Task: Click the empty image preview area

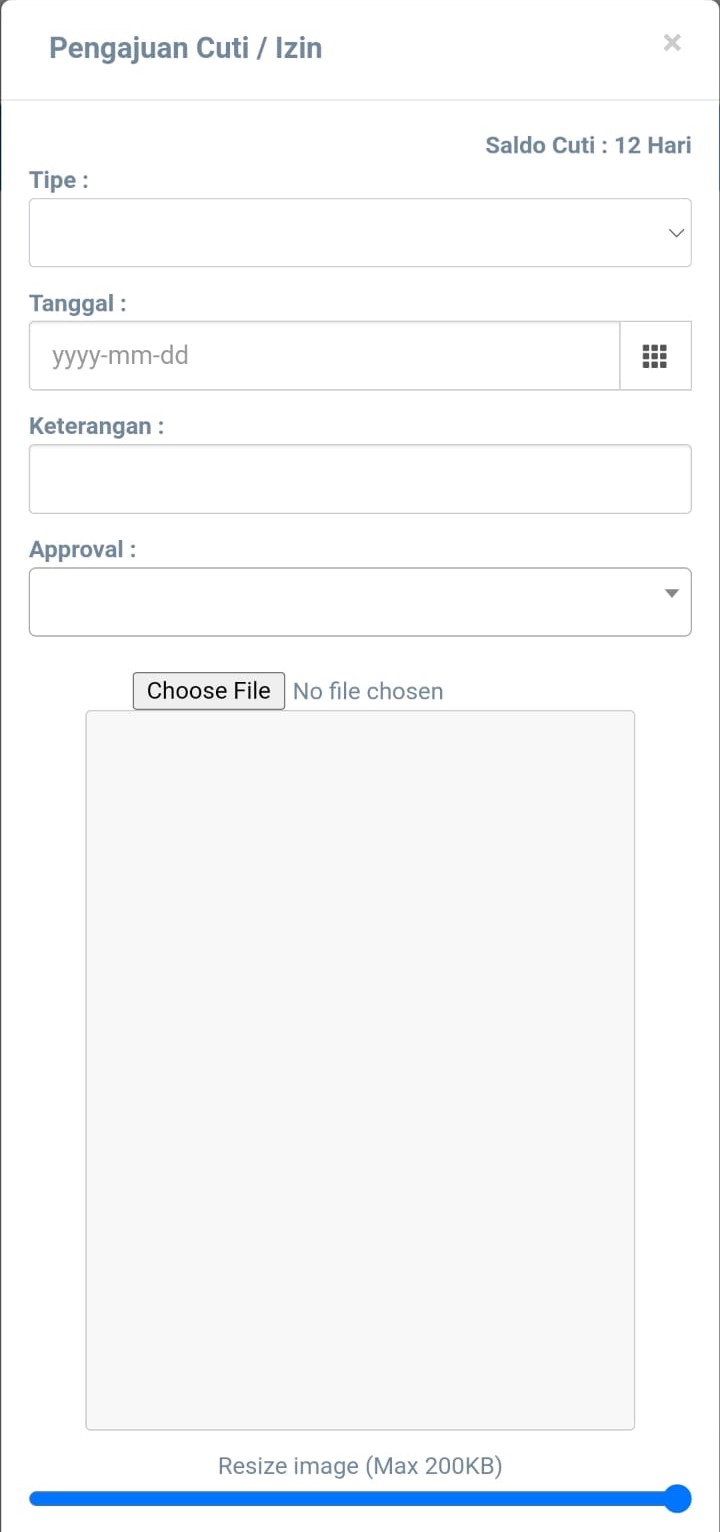Action: tap(360, 1070)
